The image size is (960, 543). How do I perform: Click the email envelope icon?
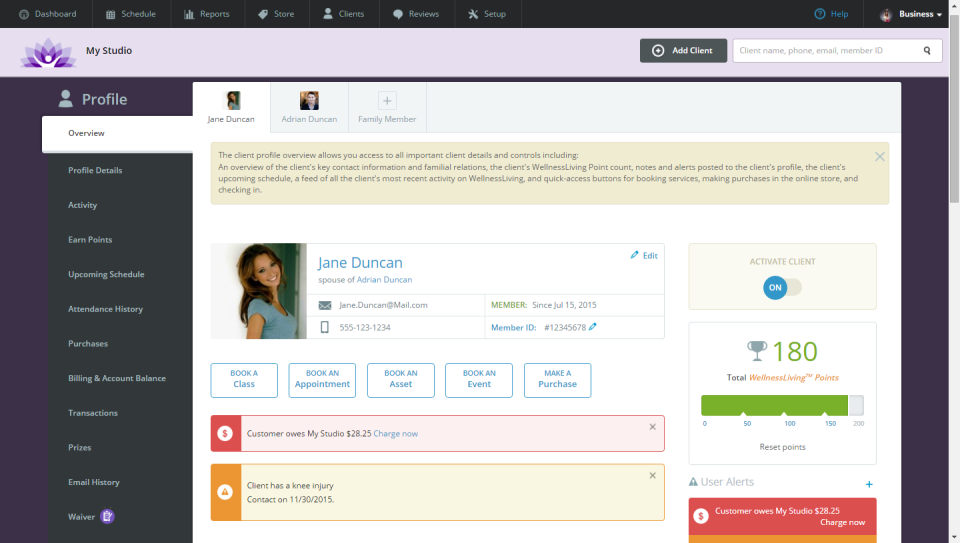pos(325,305)
